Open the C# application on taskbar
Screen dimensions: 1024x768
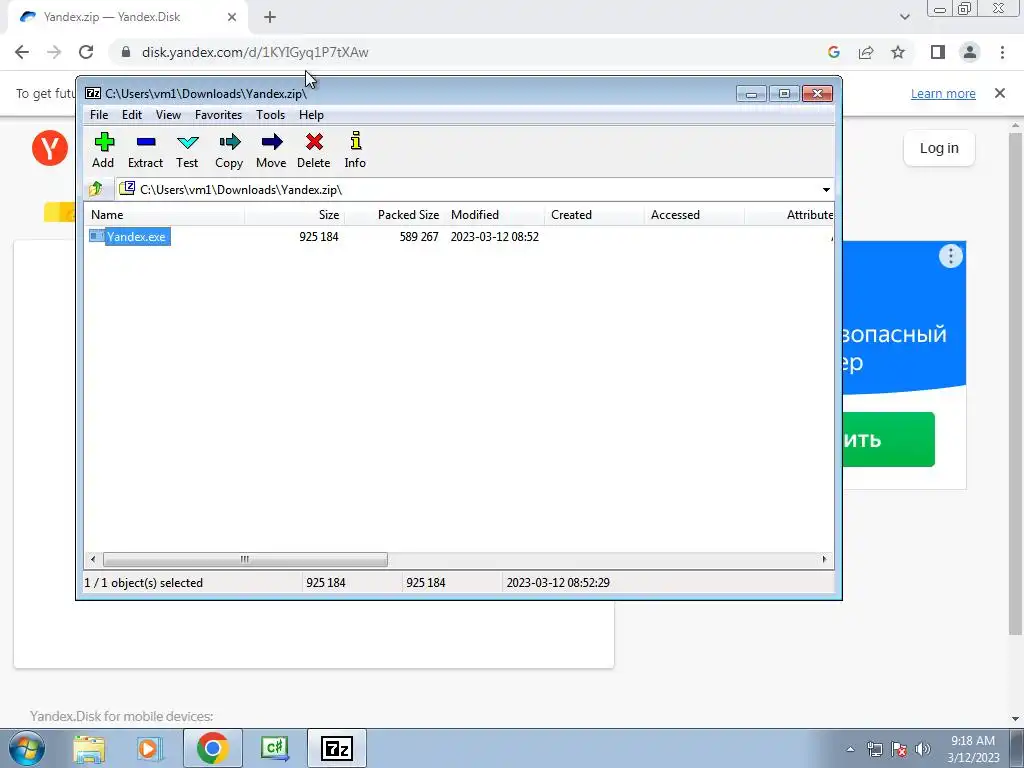[x=274, y=748]
